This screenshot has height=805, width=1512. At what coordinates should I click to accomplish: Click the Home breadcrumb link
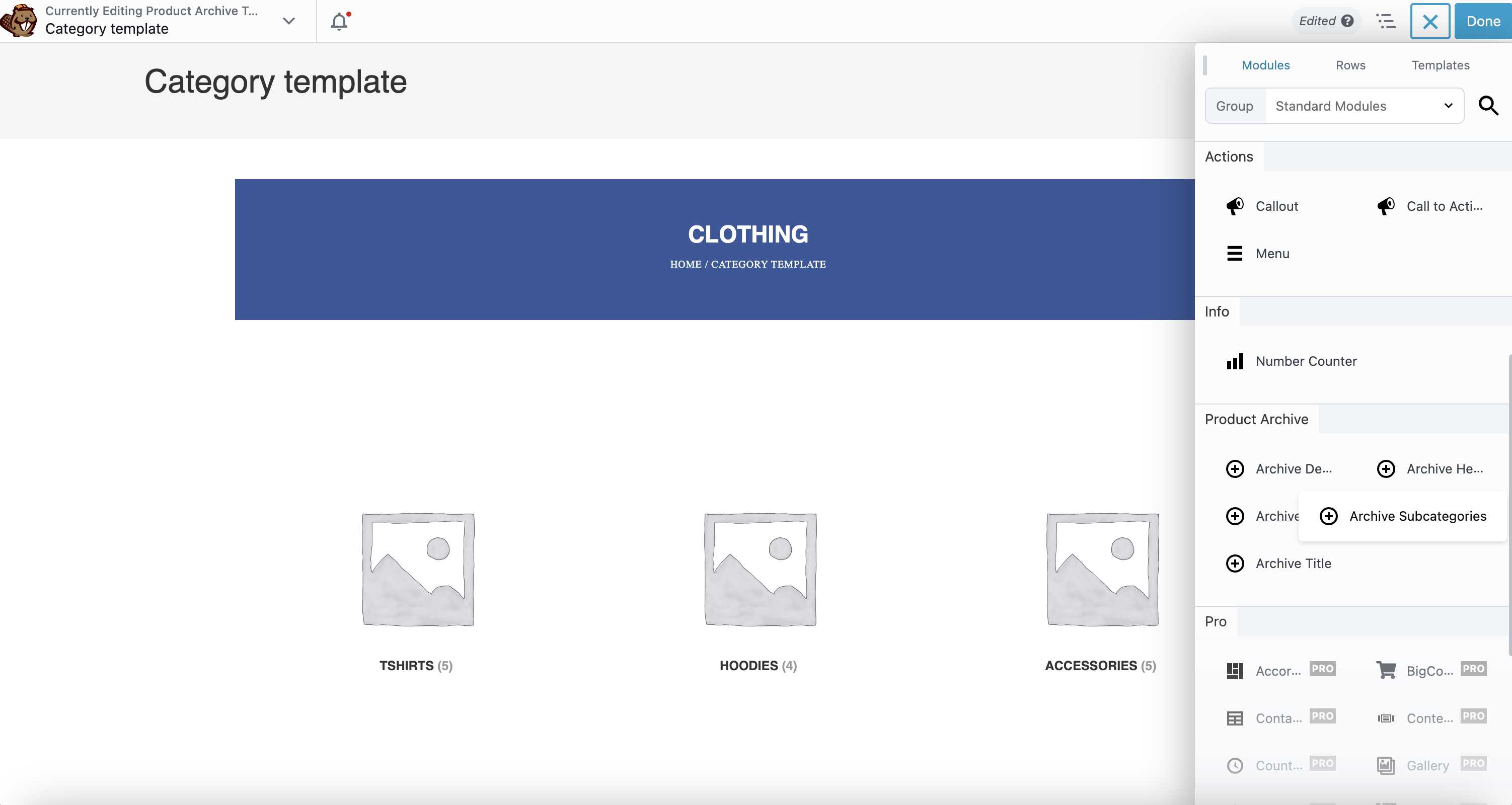pos(686,265)
